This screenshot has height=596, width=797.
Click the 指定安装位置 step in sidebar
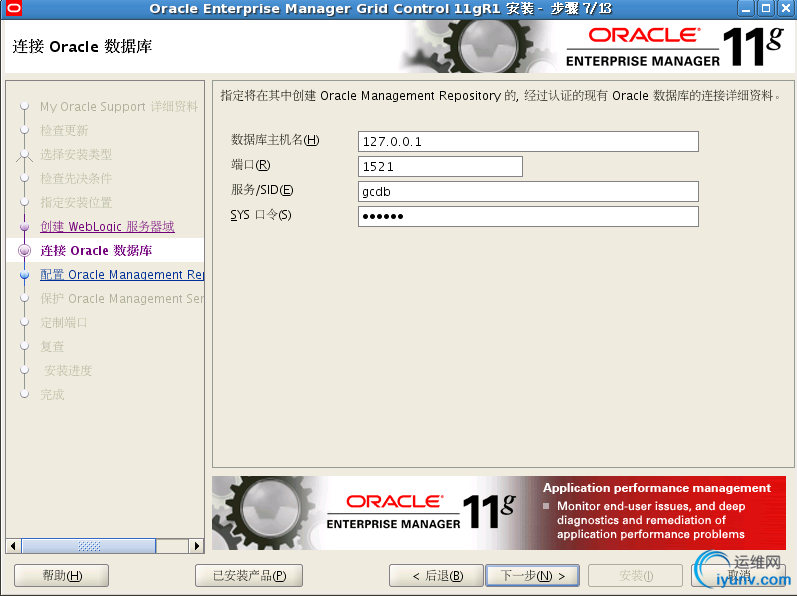tap(76, 203)
